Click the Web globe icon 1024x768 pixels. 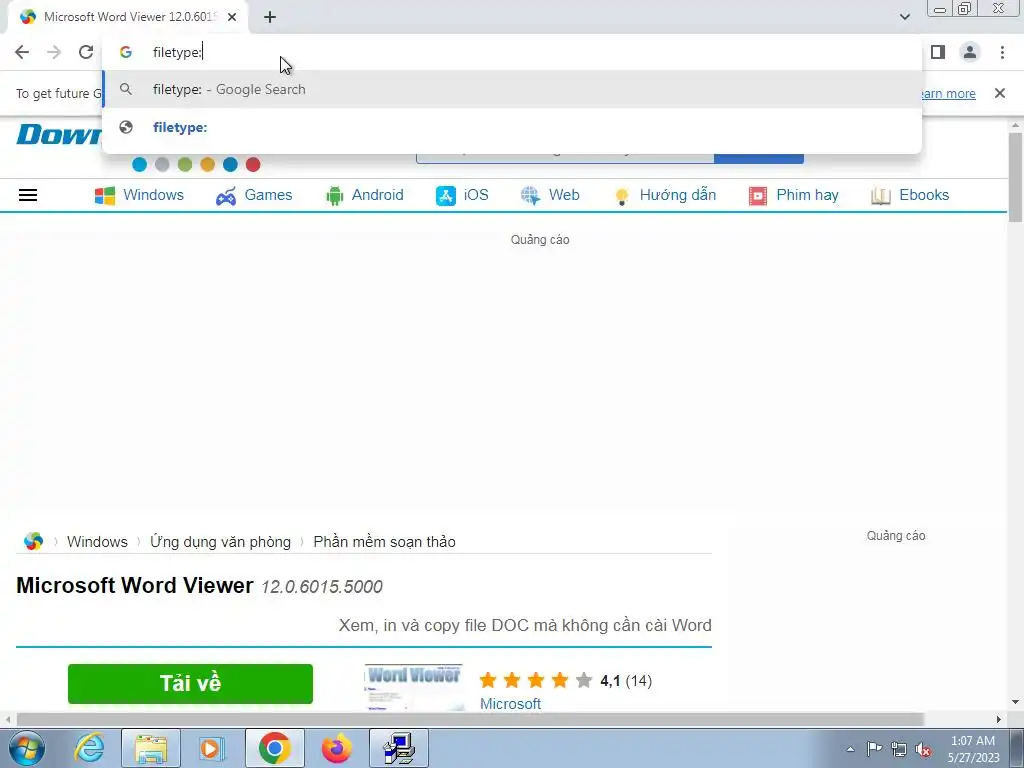point(530,196)
